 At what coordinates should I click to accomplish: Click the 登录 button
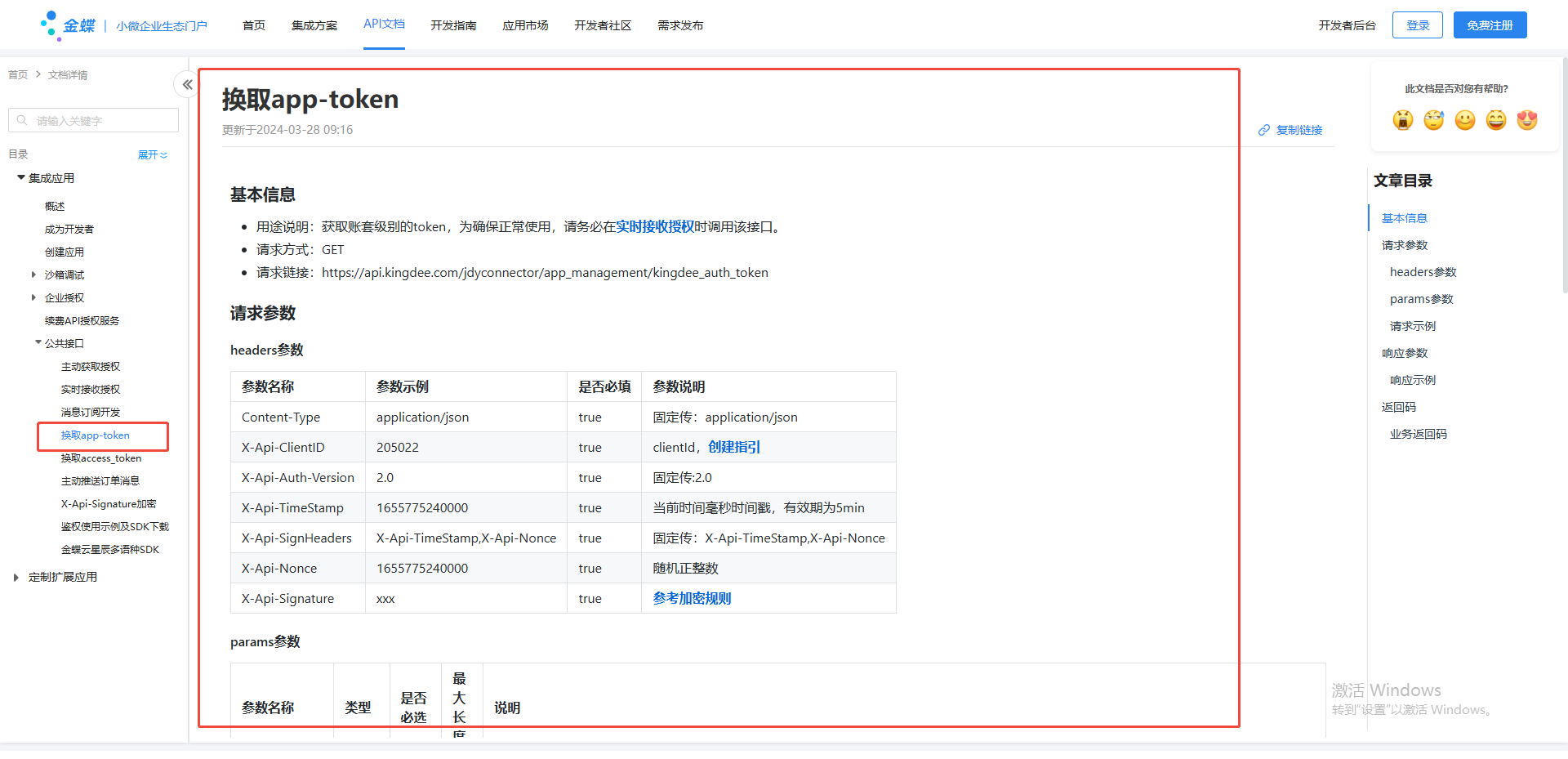1417,25
